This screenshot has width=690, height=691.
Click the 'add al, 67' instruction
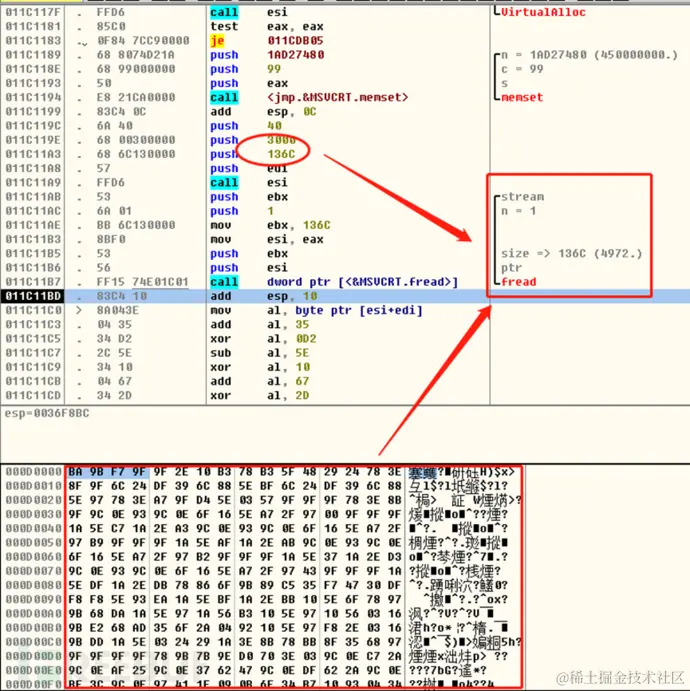(260, 381)
